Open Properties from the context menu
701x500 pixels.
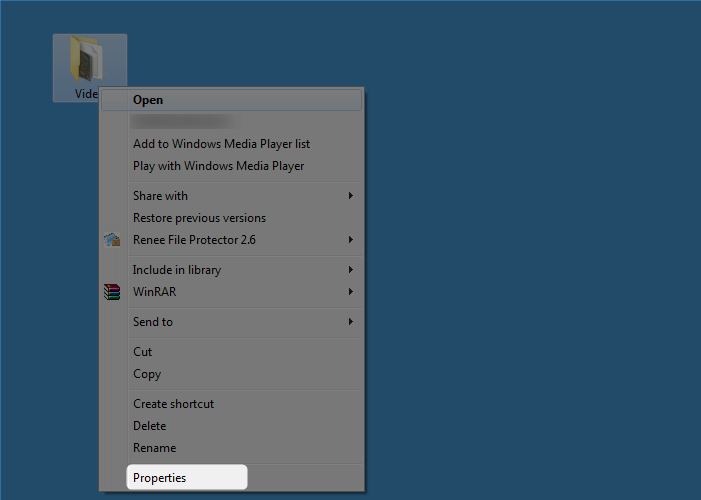[x=160, y=478]
